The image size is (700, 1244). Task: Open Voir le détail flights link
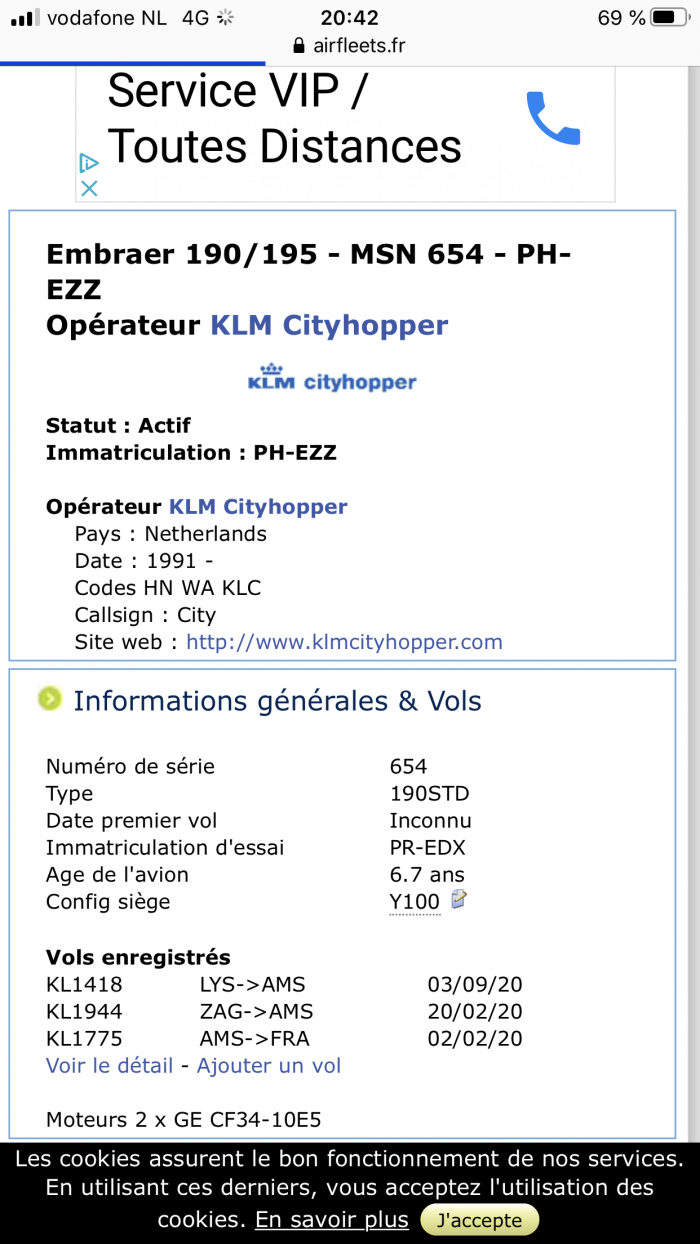click(x=109, y=1066)
